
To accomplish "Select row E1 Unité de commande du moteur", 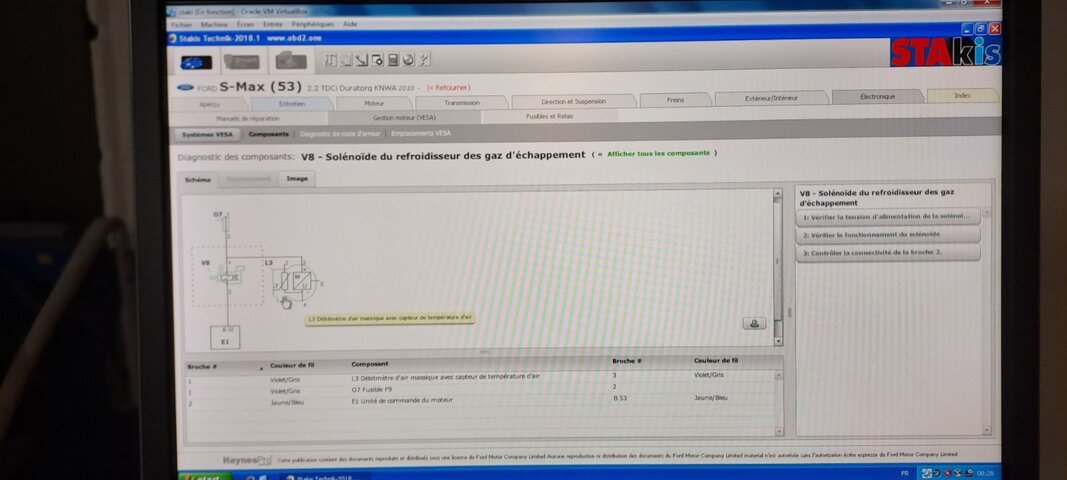I will click(480, 400).
